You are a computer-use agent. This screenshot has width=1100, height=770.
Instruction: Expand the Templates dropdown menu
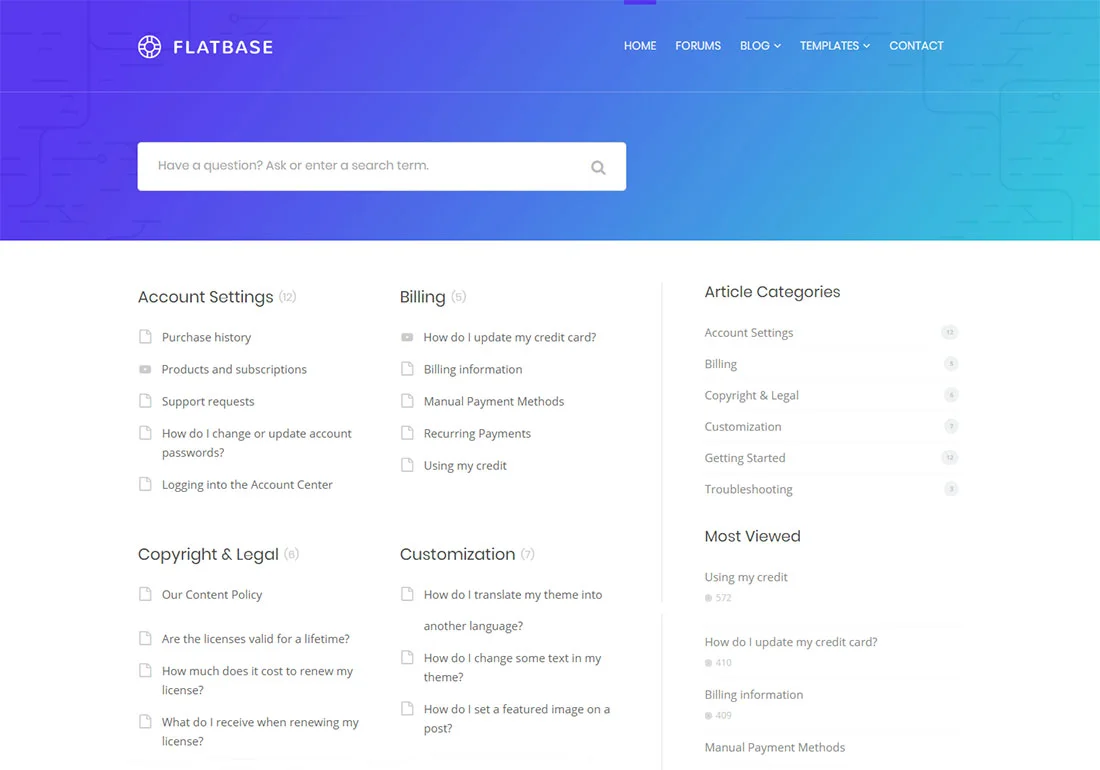[834, 46]
